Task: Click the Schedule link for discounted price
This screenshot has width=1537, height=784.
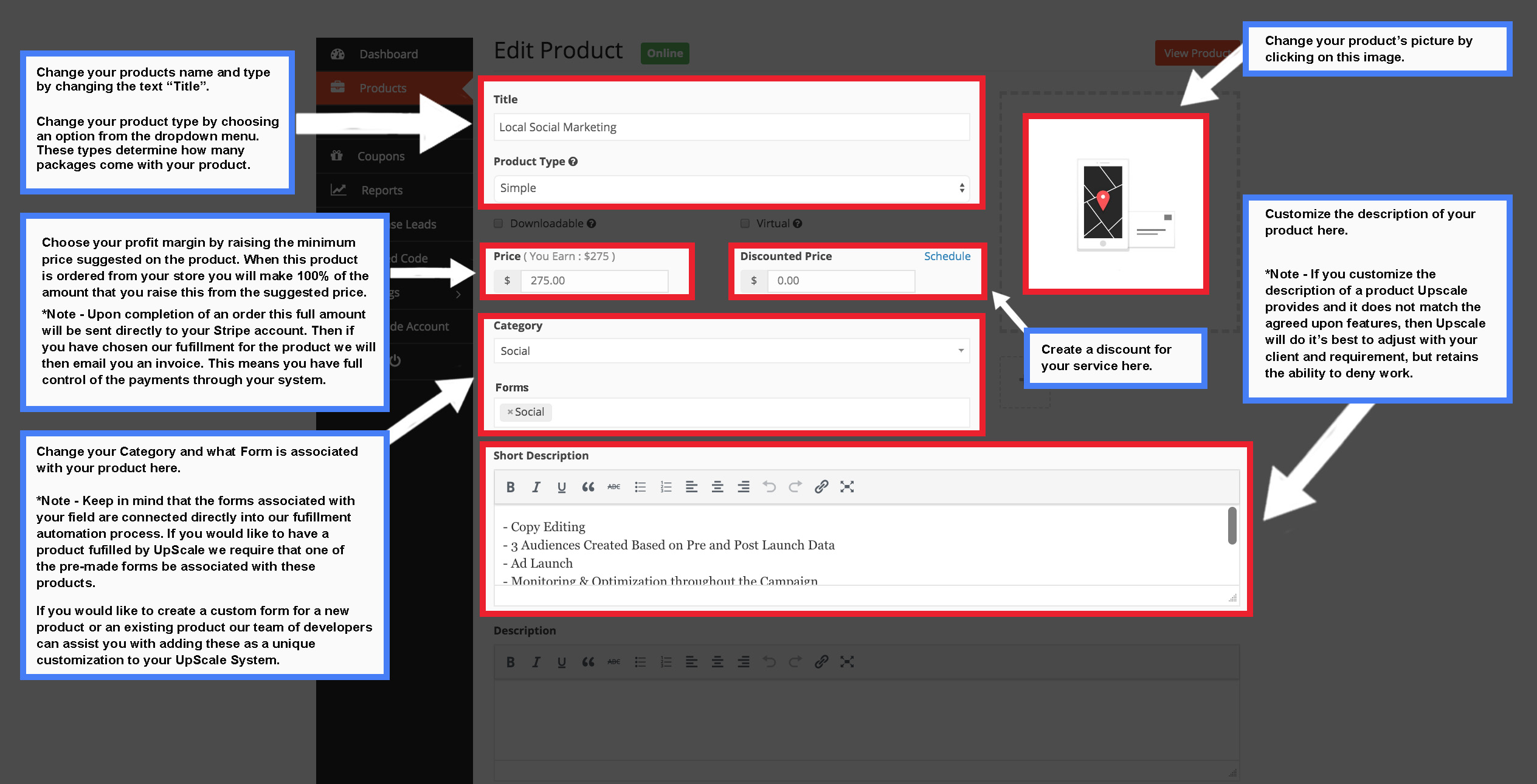Action: click(x=947, y=256)
